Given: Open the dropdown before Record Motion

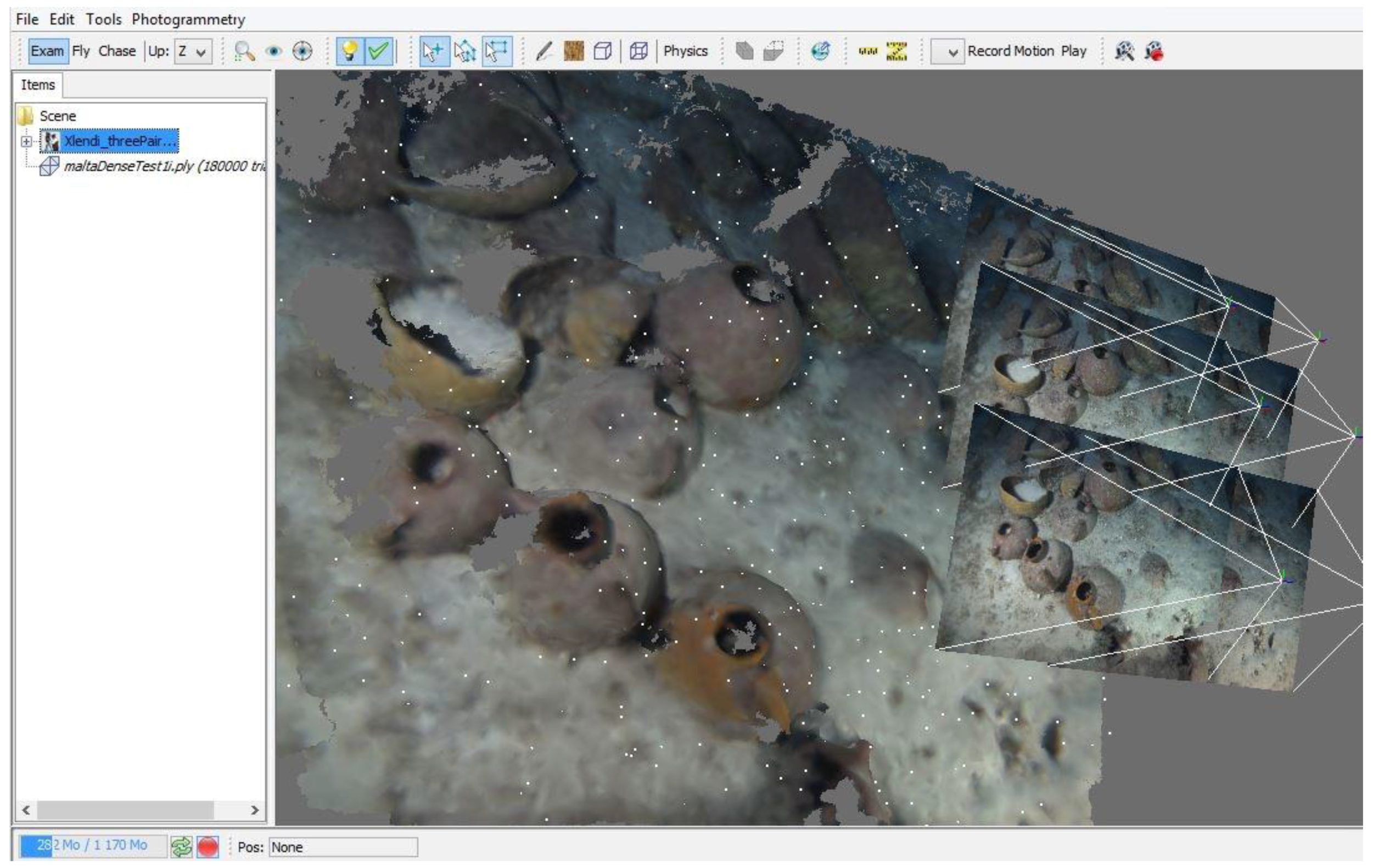Looking at the screenshot, I should click(x=948, y=52).
